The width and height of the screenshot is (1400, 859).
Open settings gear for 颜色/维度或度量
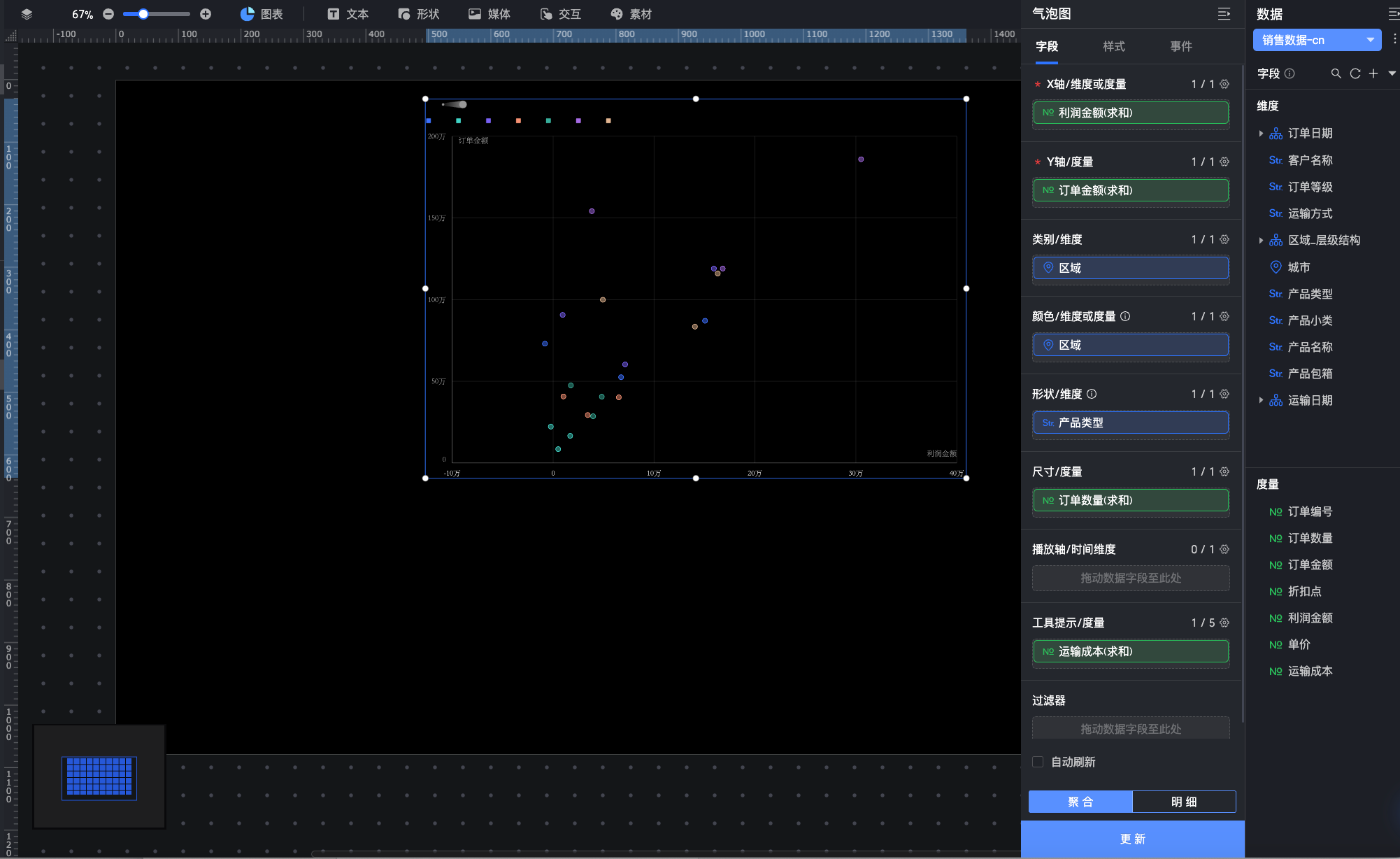1224,316
